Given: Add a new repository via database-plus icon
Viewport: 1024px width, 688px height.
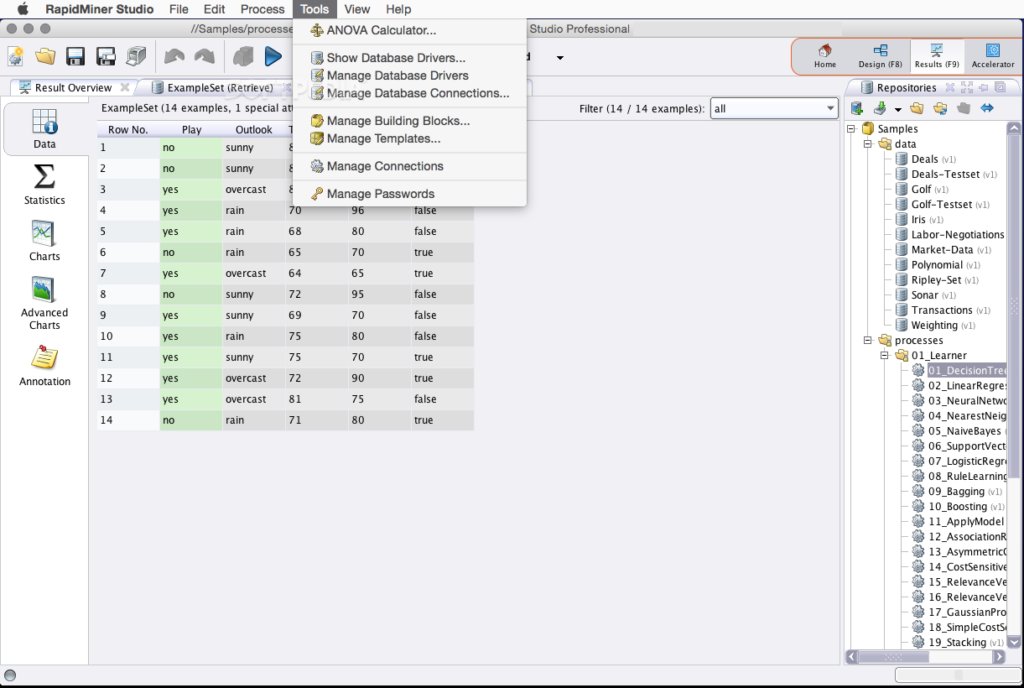Looking at the screenshot, I should (x=857, y=108).
